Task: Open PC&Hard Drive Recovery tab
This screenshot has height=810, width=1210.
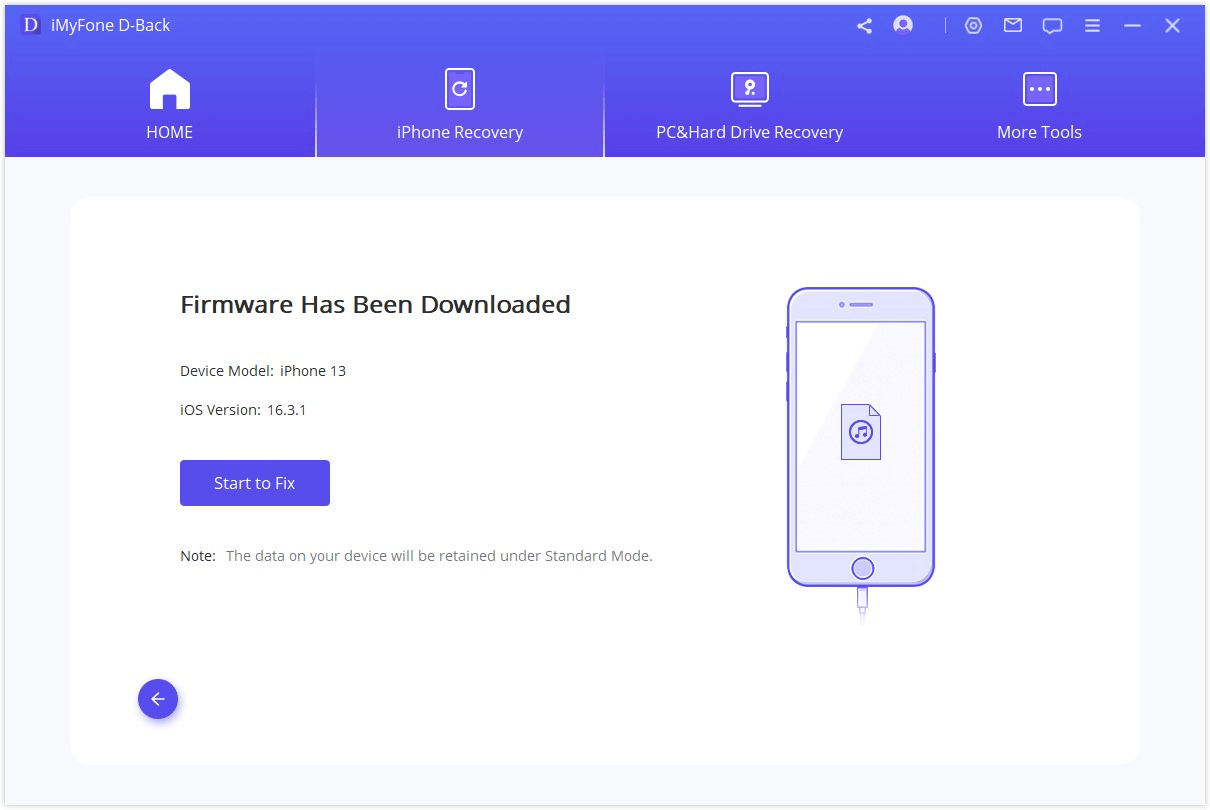Action: [x=750, y=105]
